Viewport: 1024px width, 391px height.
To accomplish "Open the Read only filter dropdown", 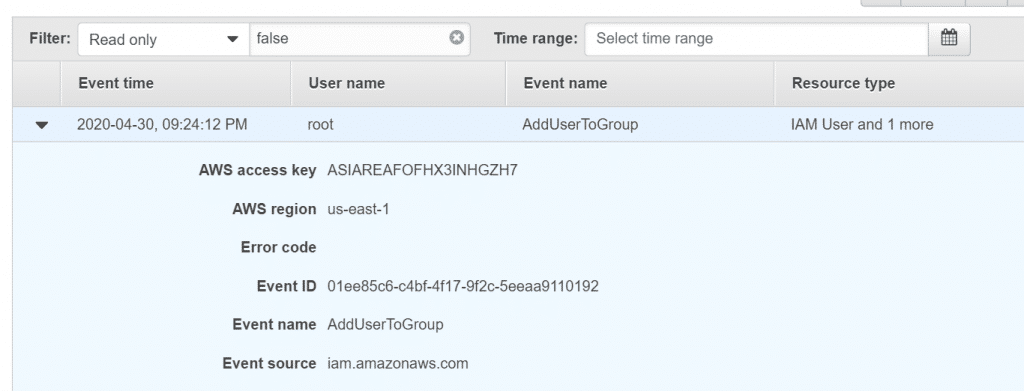I will click(163, 39).
